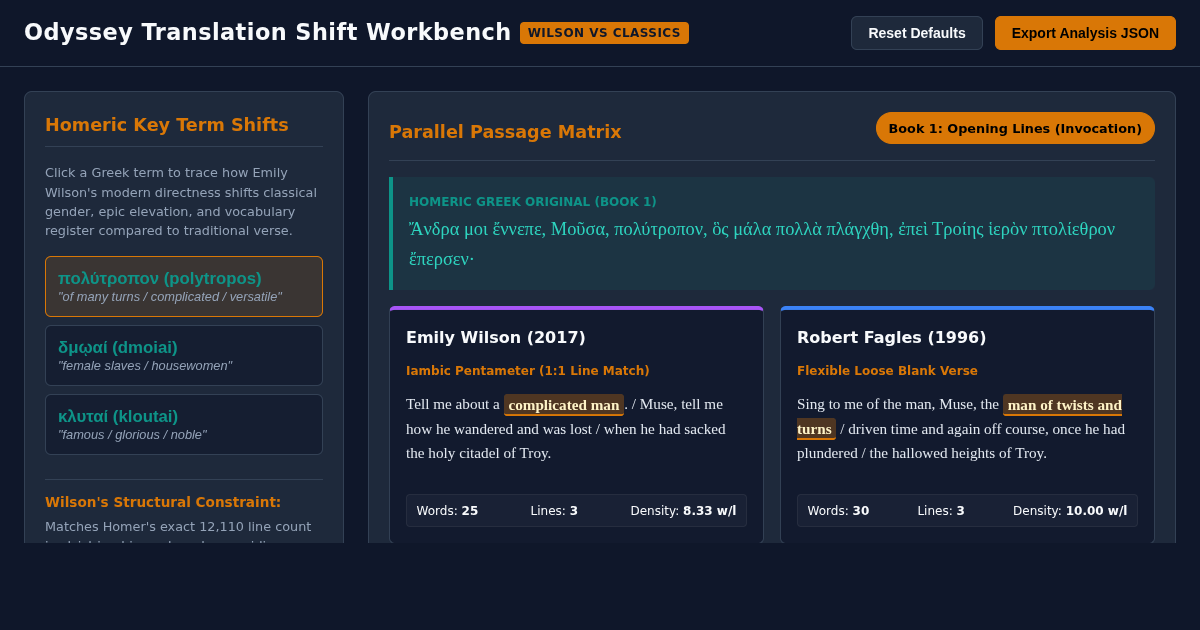Click the Reset Defaults button
The width and height of the screenshot is (1200, 630).
[916, 33]
